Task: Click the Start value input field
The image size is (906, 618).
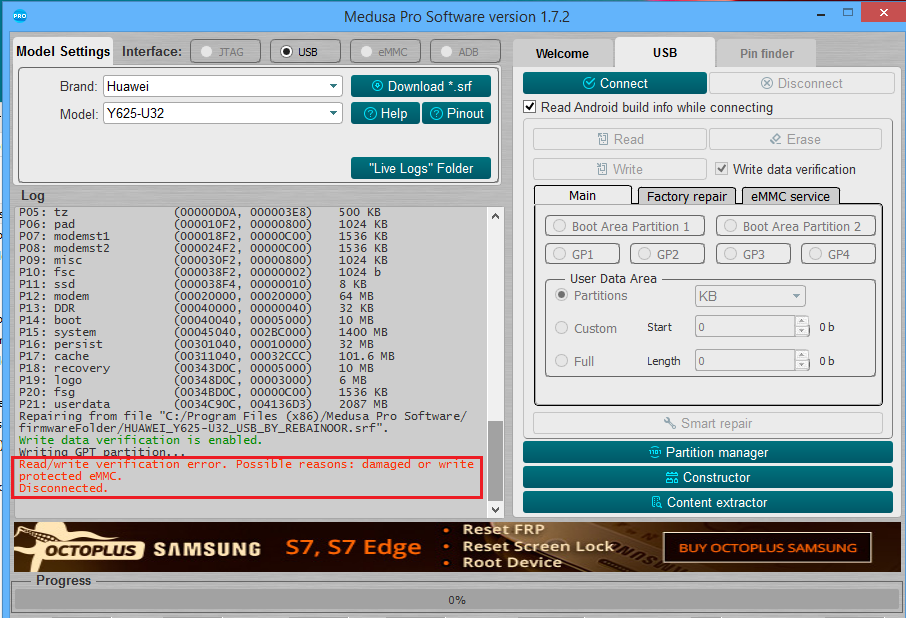Action: pyautogui.click(x=745, y=327)
